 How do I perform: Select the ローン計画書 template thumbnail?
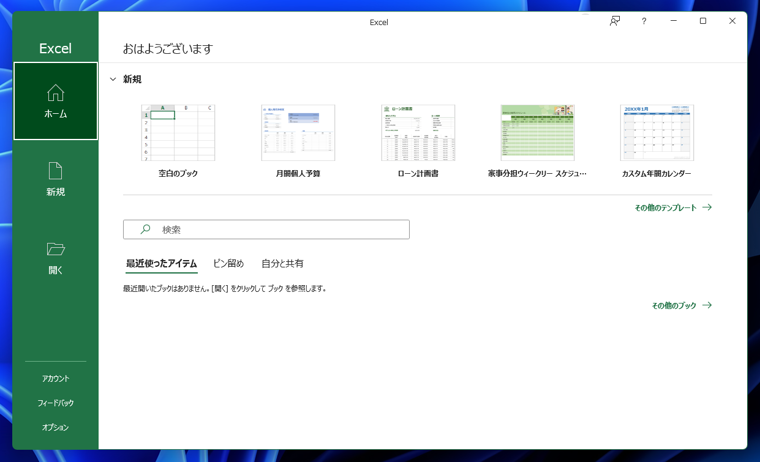coord(418,132)
